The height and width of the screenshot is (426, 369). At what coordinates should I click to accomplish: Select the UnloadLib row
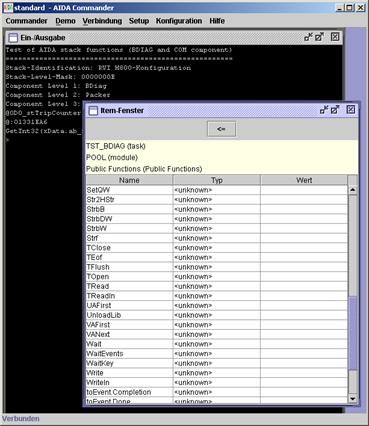point(217,315)
